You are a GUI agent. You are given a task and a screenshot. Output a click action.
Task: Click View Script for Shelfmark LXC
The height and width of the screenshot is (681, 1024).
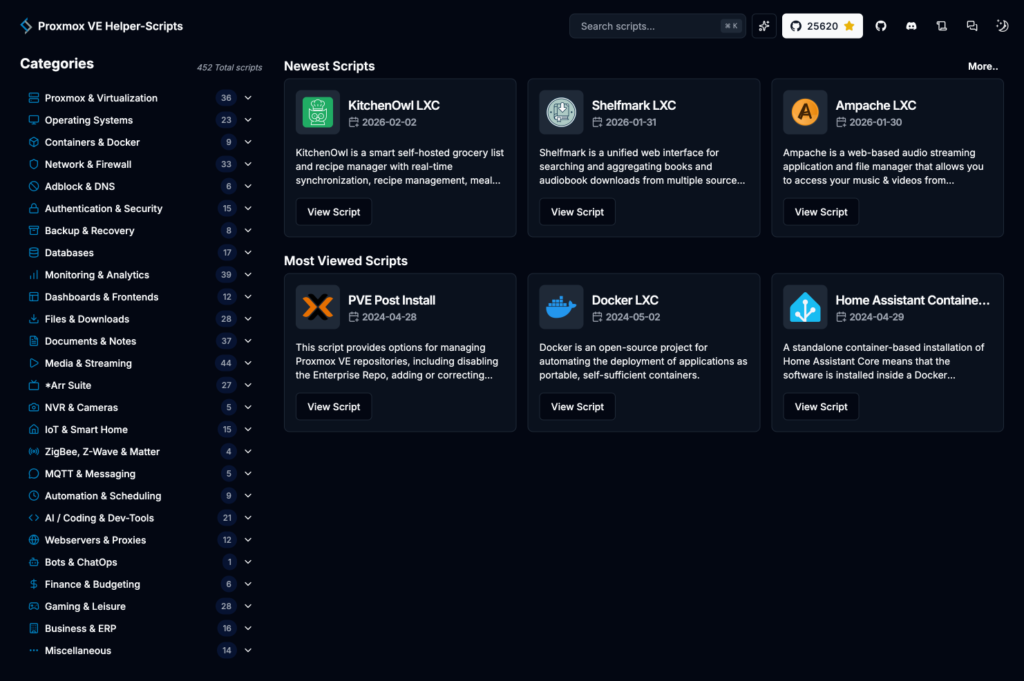click(577, 212)
